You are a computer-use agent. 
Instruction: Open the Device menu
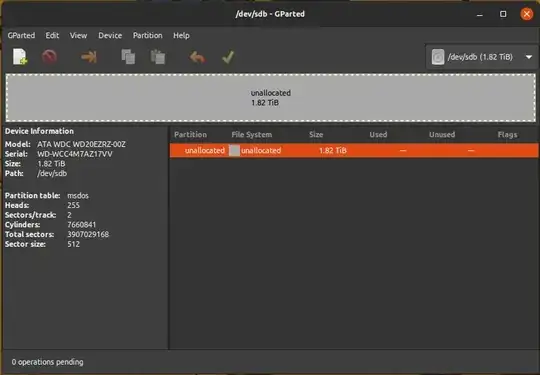(110, 35)
